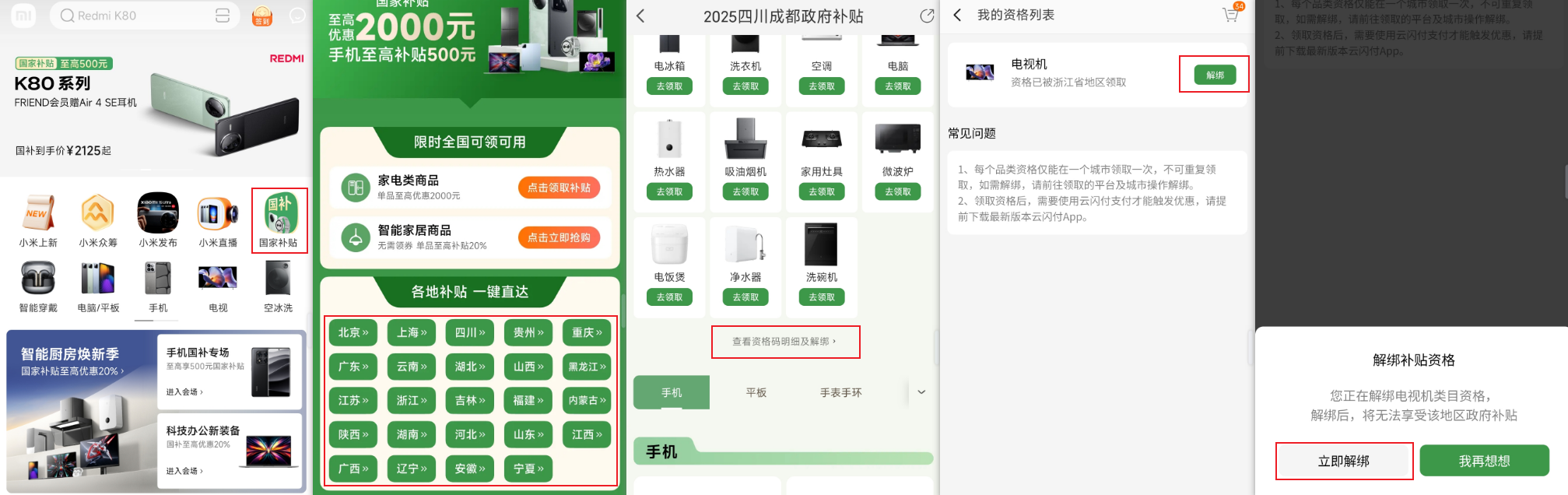
Task: Tap the 签到 check-in icon
Action: tap(262, 16)
